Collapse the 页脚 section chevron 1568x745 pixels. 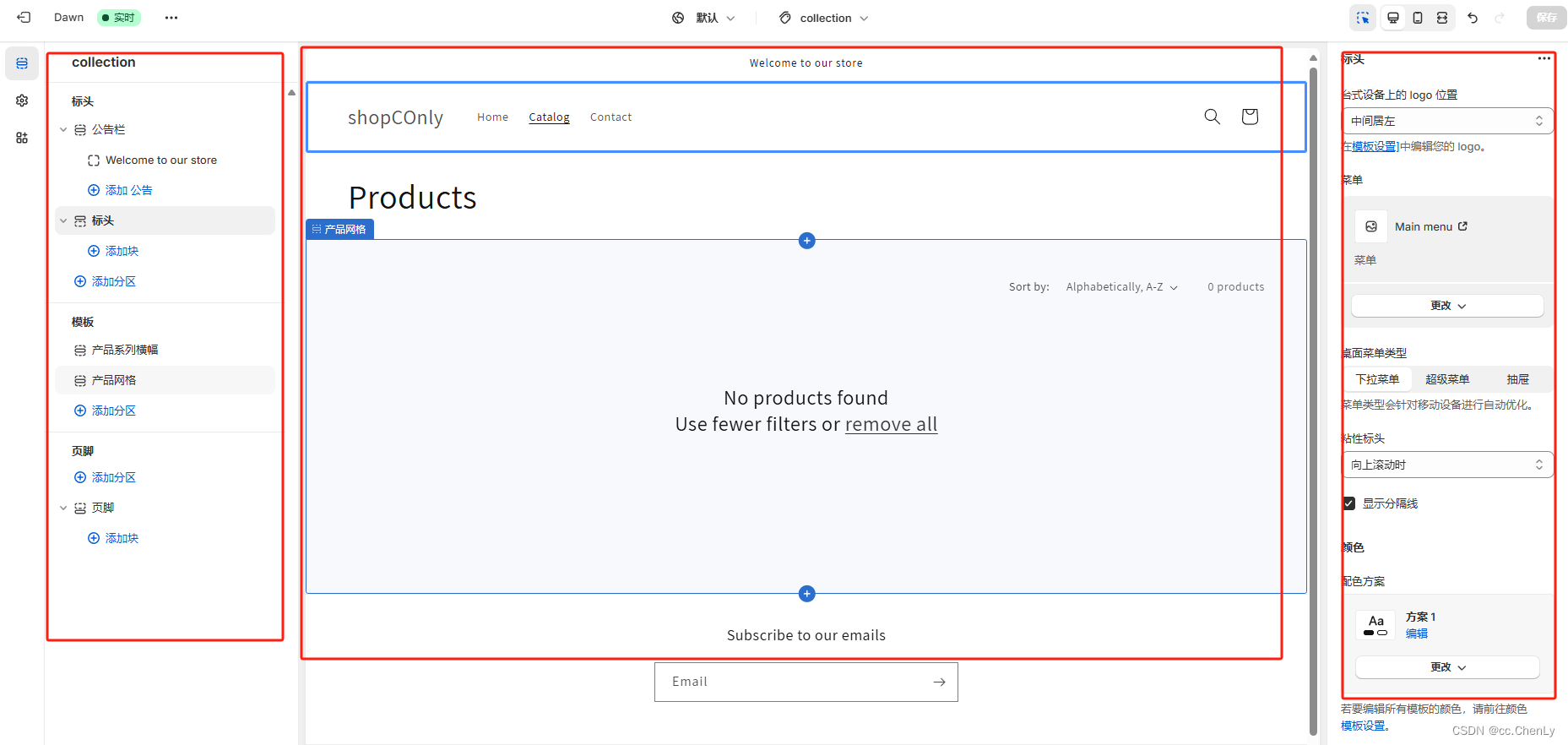[63, 508]
